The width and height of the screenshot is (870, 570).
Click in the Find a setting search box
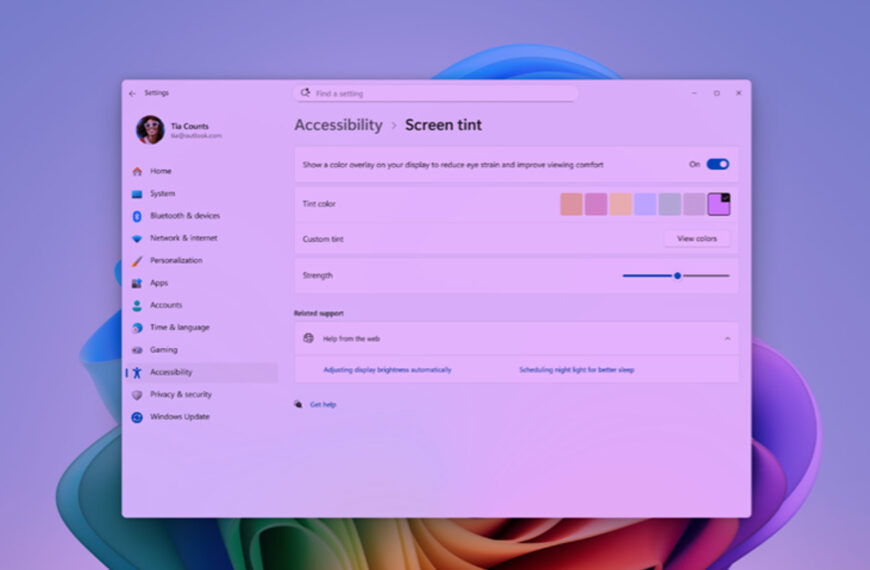(436, 93)
